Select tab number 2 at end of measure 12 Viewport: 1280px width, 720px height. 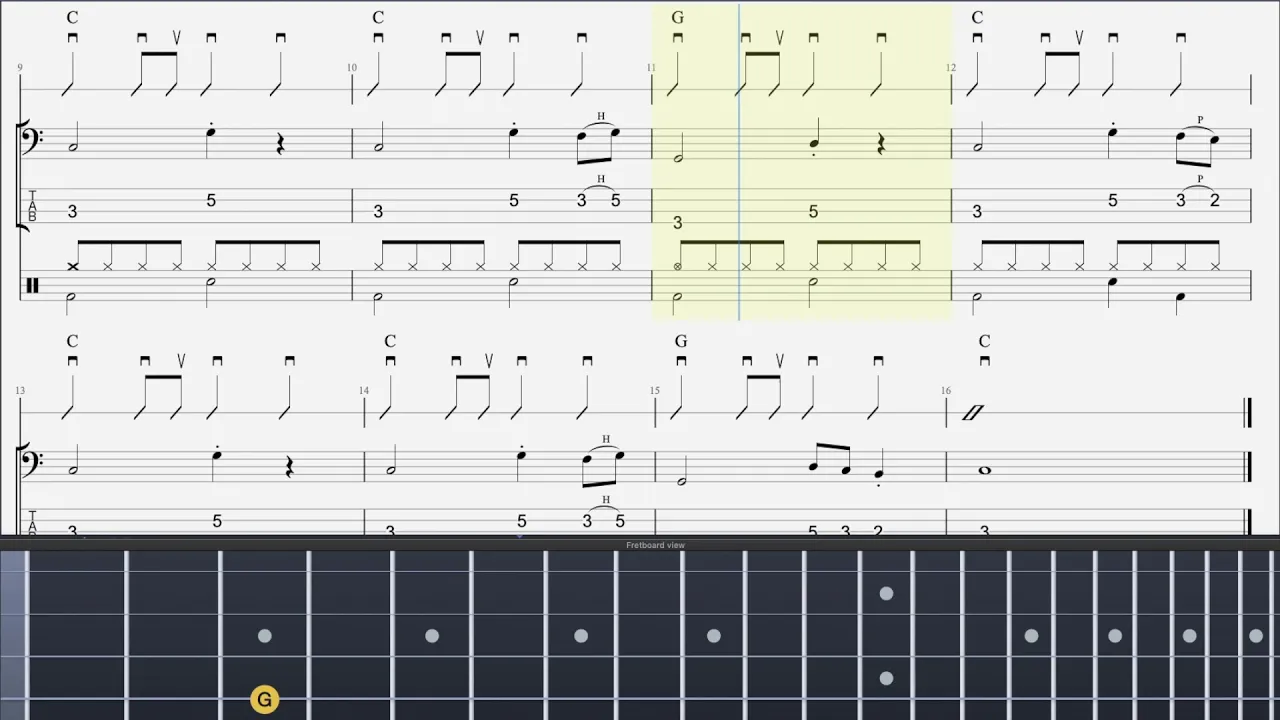[1214, 200]
